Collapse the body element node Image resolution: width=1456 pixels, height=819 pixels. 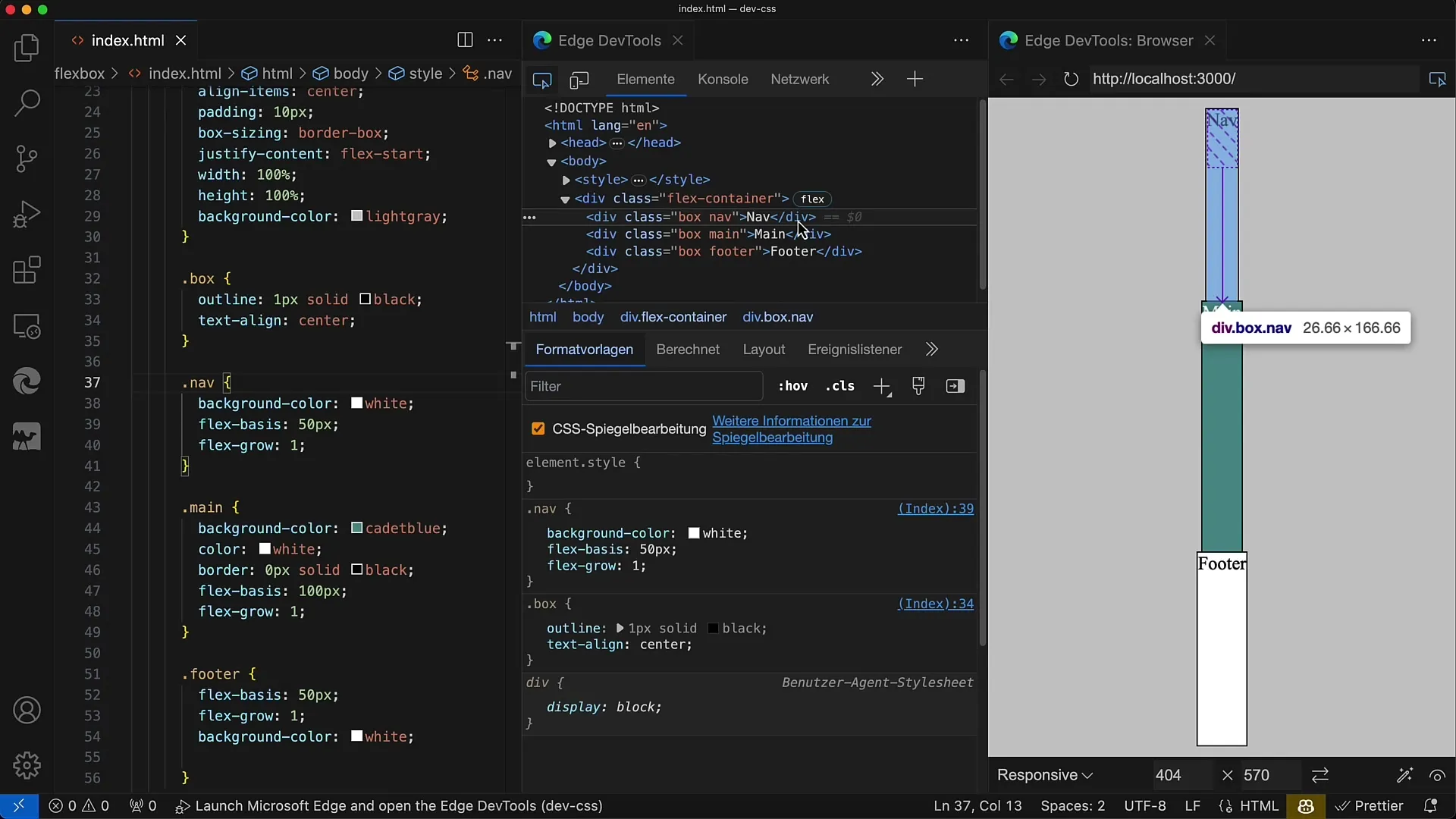552,162
